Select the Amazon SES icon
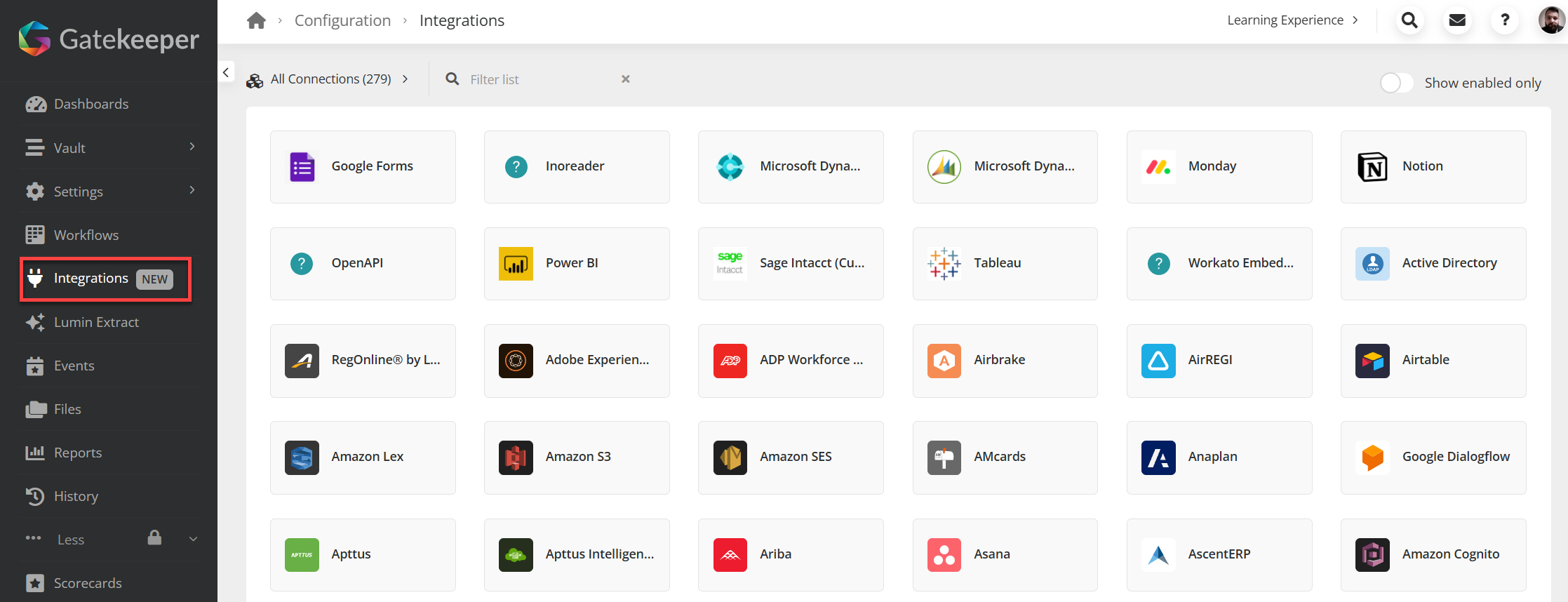Viewport: 1568px width, 602px height. (730, 457)
